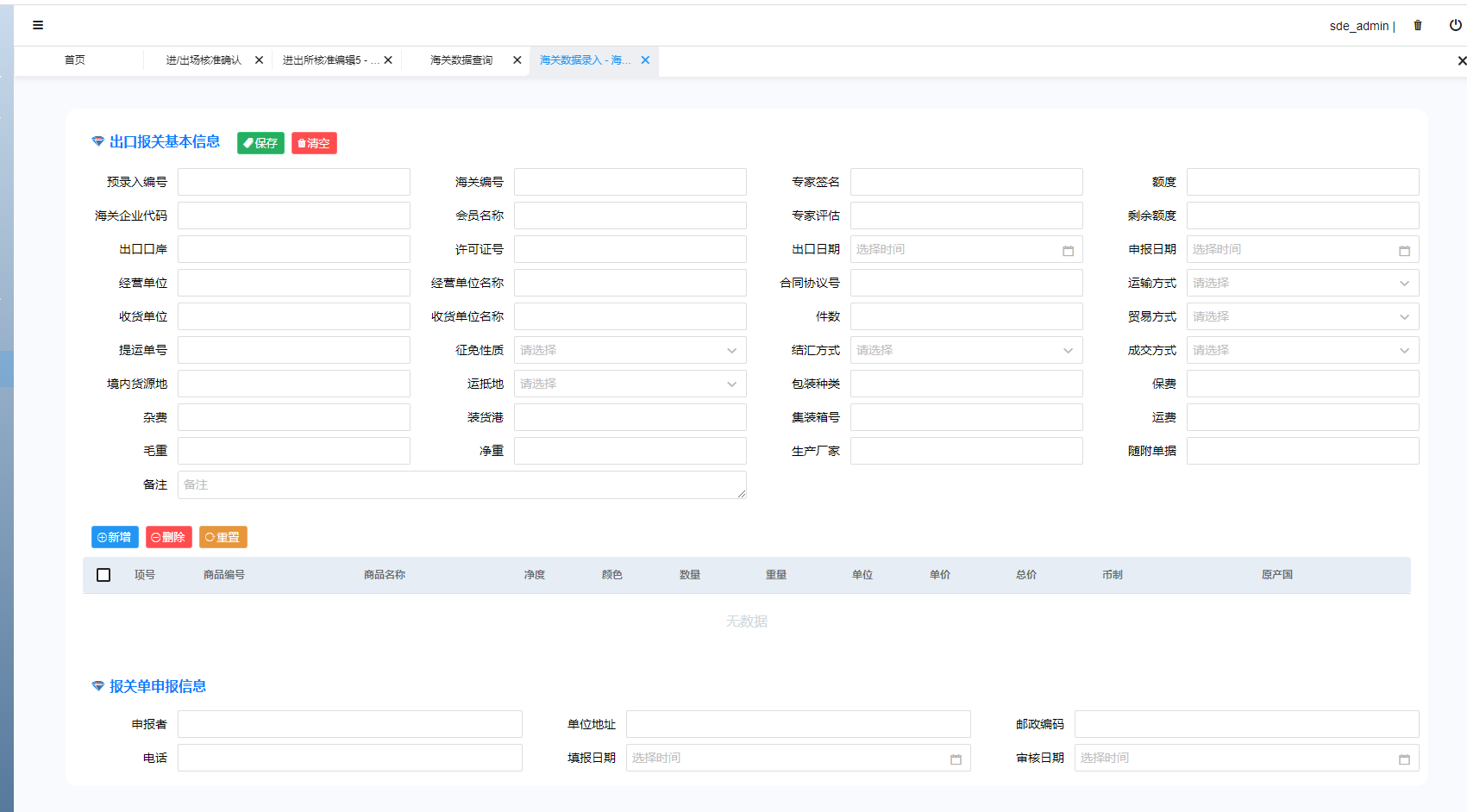
Task: Focus the 集装箱号 input field
Action: click(x=966, y=417)
